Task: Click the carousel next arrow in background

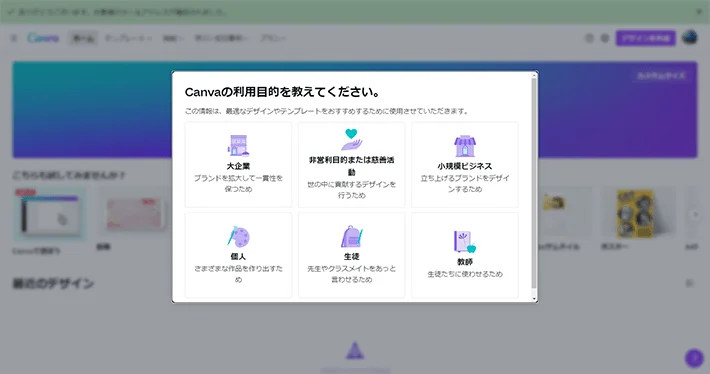Action: pos(695,214)
